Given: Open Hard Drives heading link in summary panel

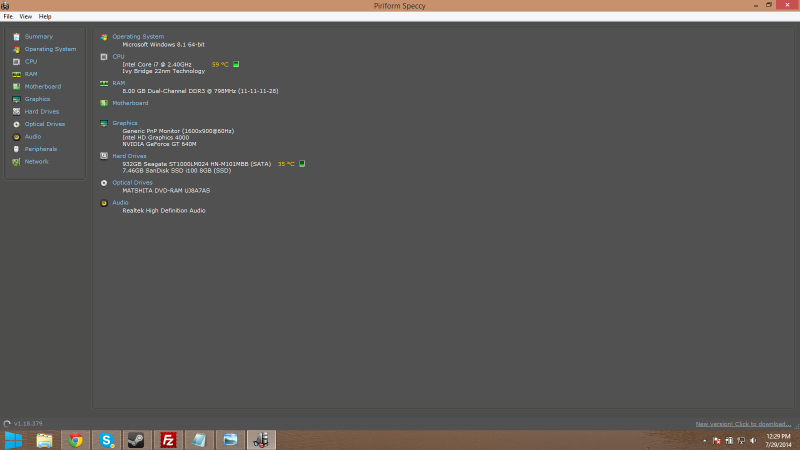Looking at the screenshot, I should (129, 156).
